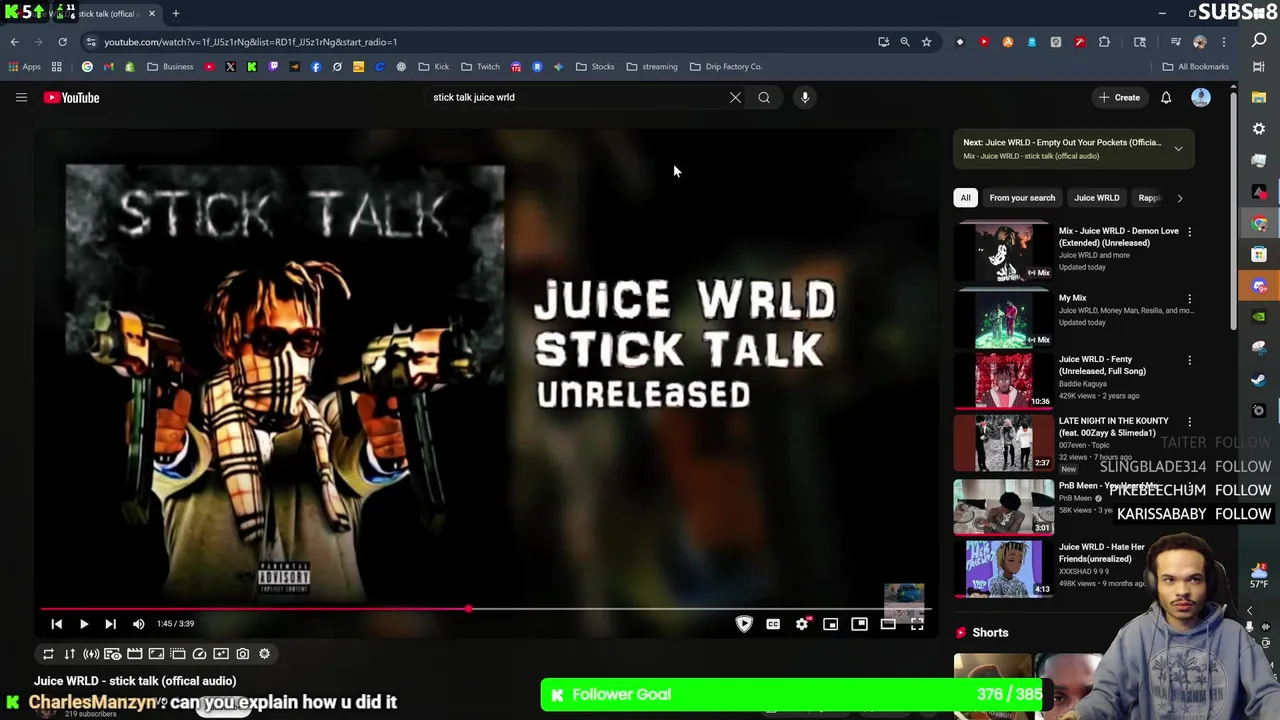This screenshot has width=1280, height=720.
Task: Open the Chrome extensions puzzle icon
Action: pos(1104,42)
